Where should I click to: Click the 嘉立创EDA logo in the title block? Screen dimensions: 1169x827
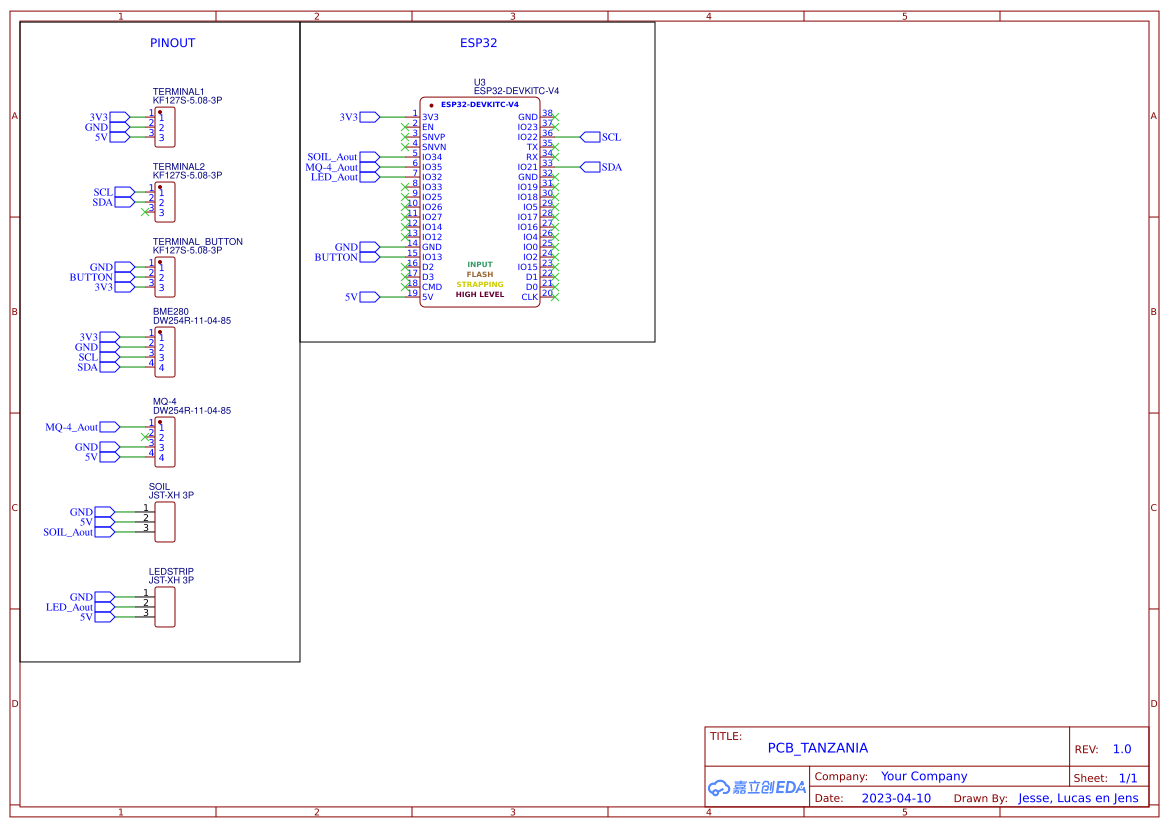pyautogui.click(x=755, y=788)
